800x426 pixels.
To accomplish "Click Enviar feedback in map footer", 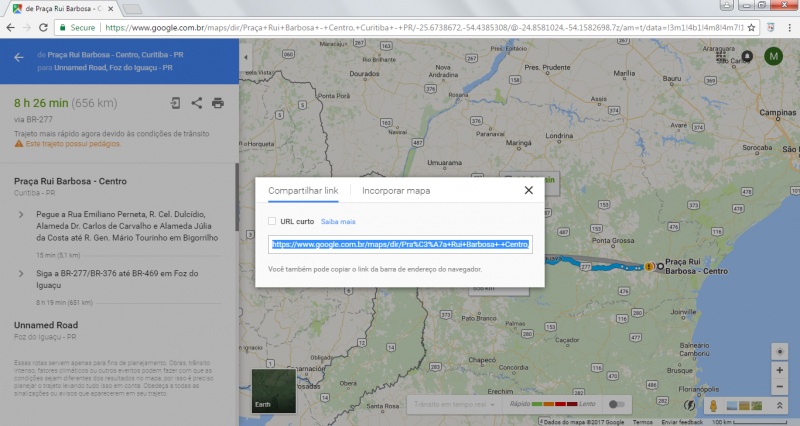I will [682, 422].
